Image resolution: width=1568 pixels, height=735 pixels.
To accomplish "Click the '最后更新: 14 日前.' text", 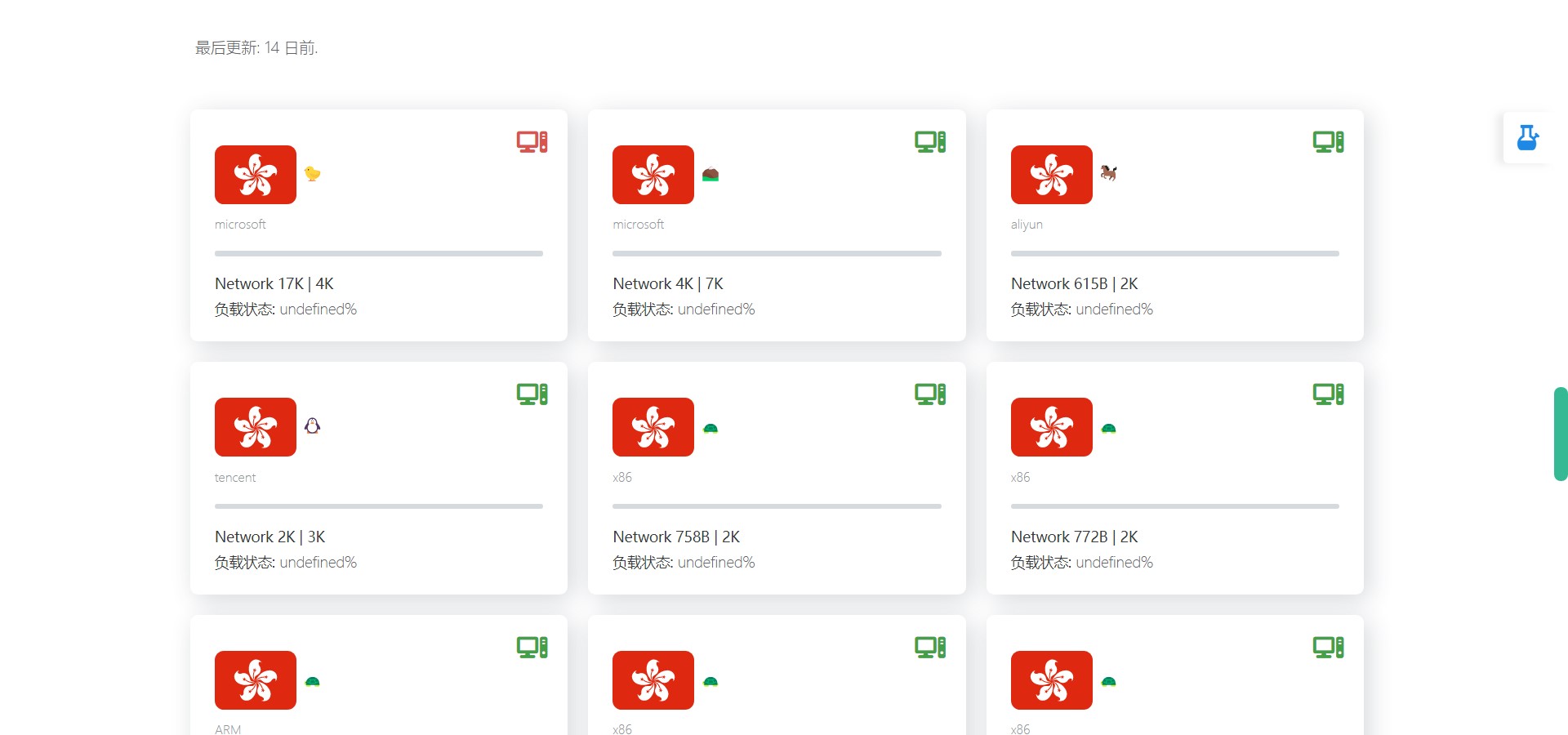I will click(x=256, y=48).
